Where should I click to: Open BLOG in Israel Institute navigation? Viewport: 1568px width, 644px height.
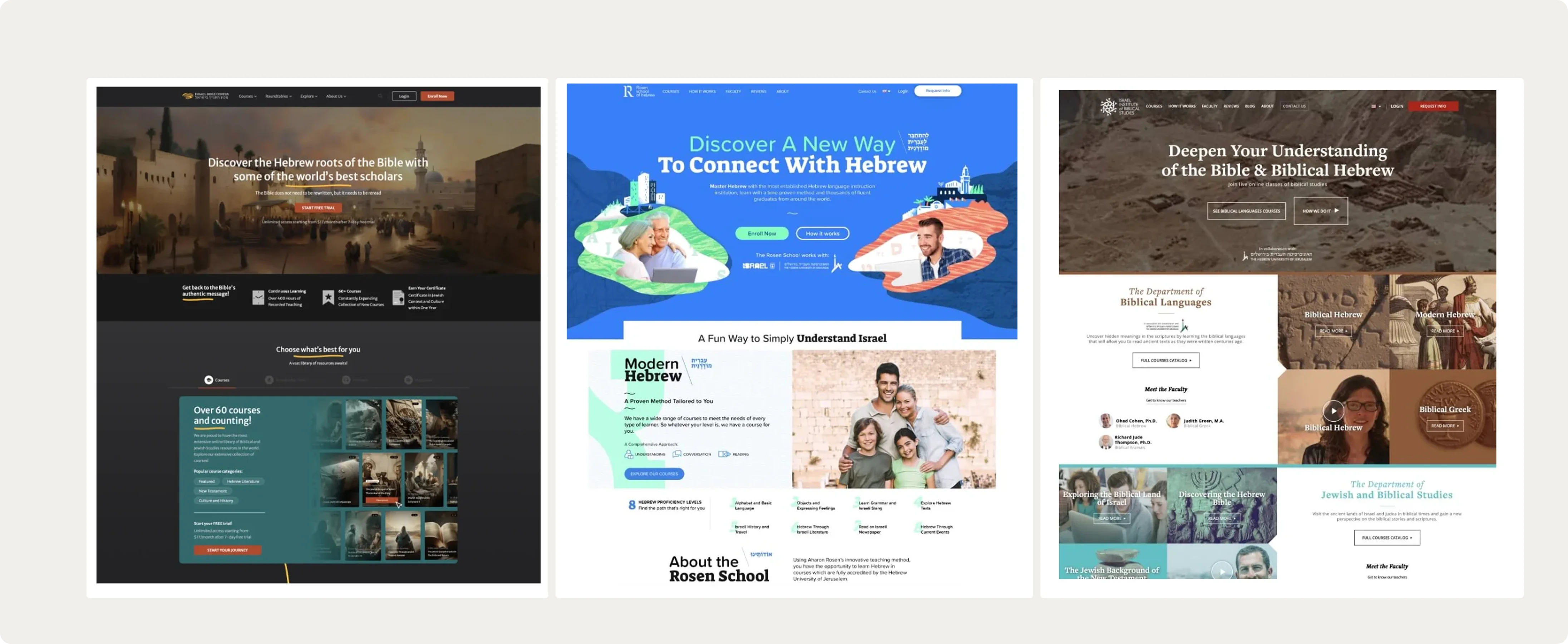tap(1250, 106)
